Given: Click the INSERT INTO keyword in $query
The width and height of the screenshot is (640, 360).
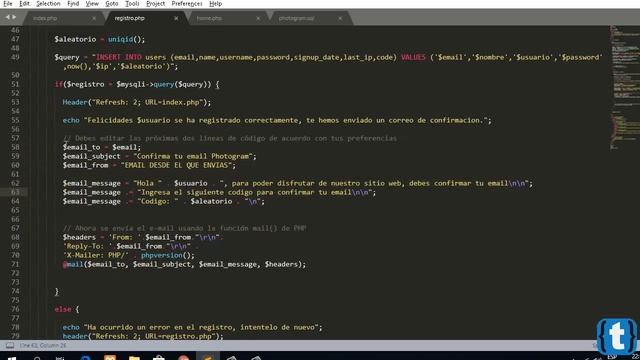Looking at the screenshot, I should pos(119,57).
